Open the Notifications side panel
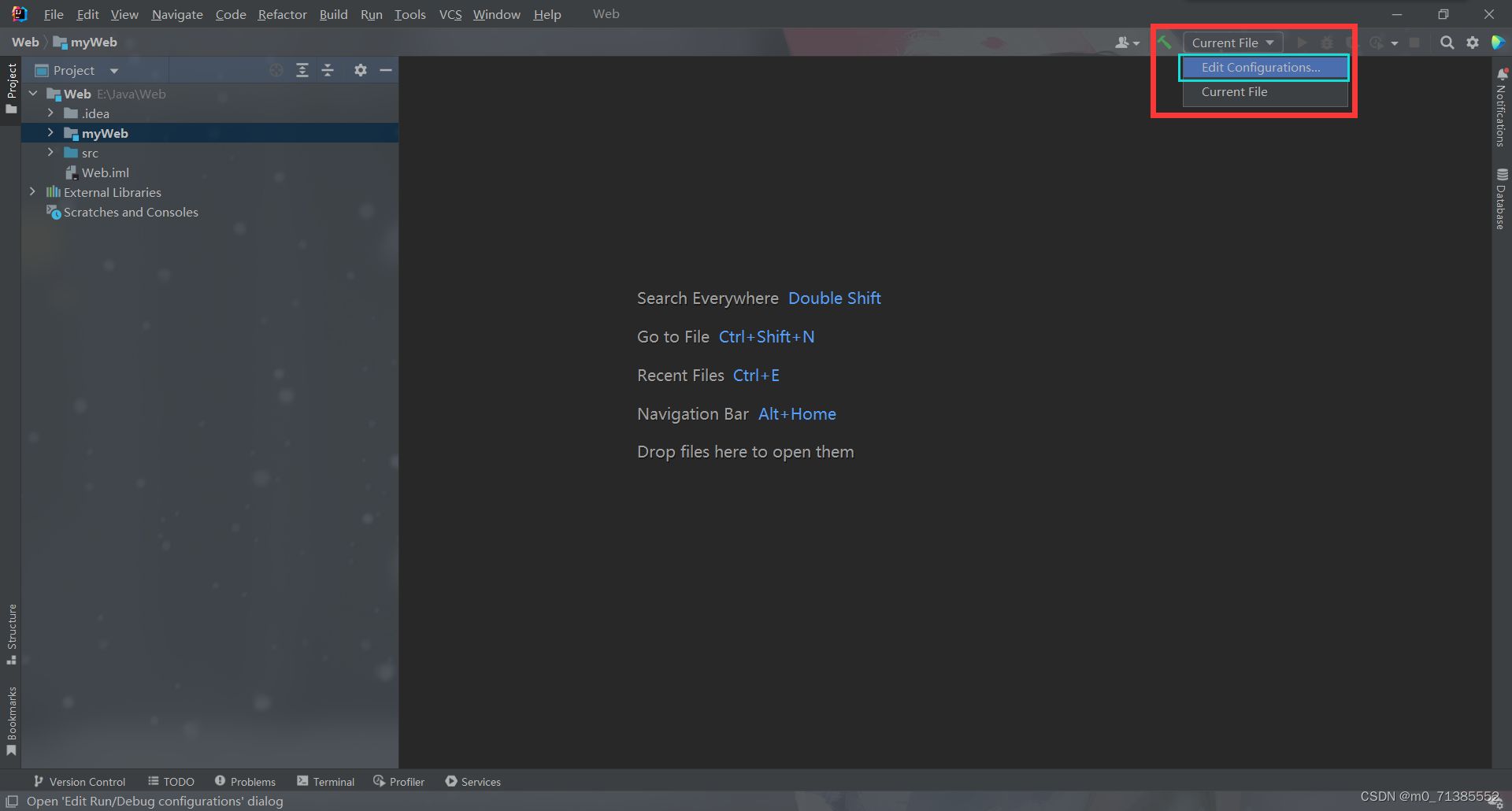 pyautogui.click(x=1502, y=107)
